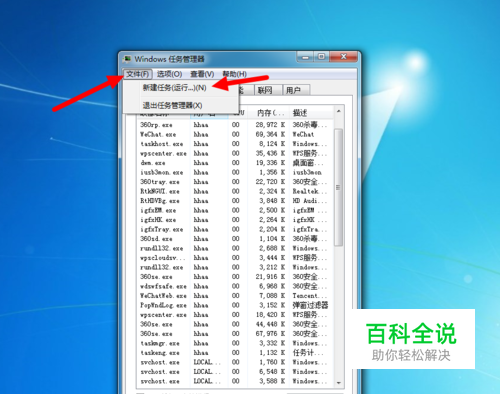Click the 桌面窗... description cell
Viewport: 500px width, 394px height.
[x=309, y=163]
